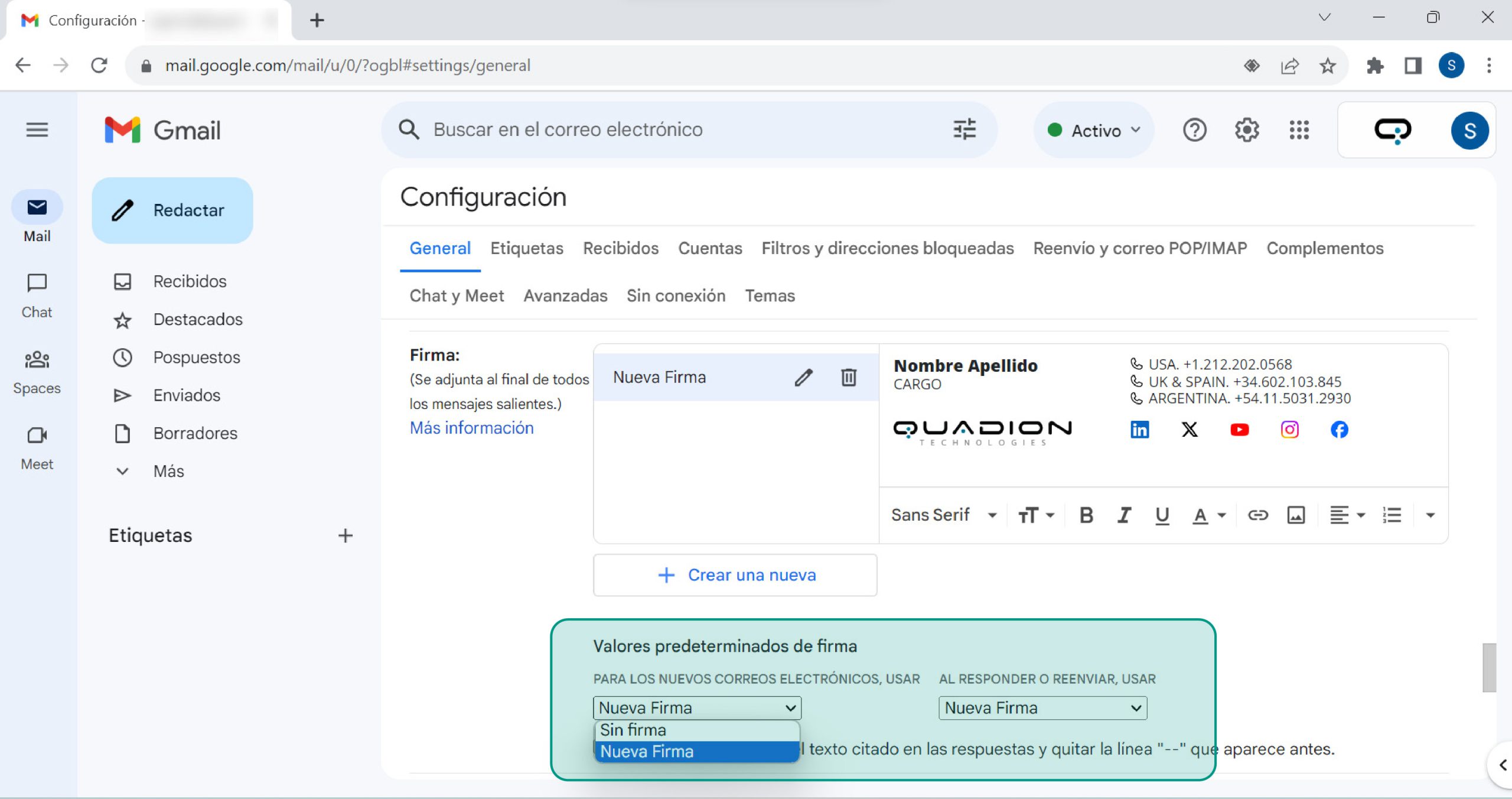Click the 'Crear una nueva' button
This screenshot has height=799, width=1512.
735,575
